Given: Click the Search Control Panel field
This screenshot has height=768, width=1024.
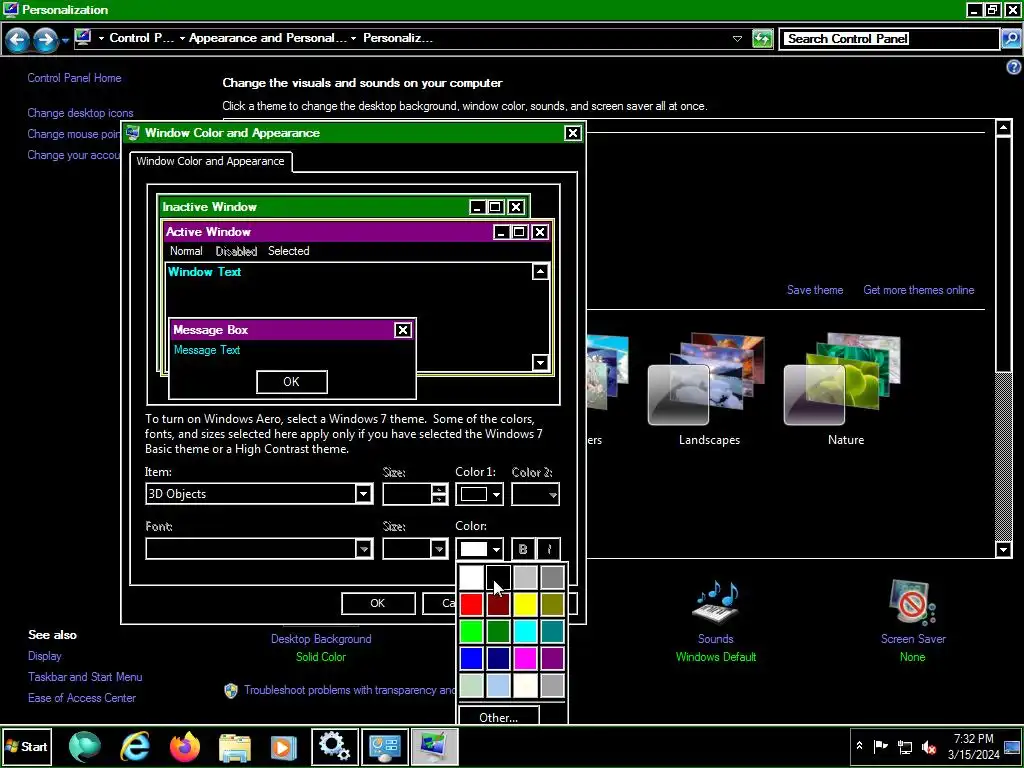Looking at the screenshot, I should (x=890, y=39).
